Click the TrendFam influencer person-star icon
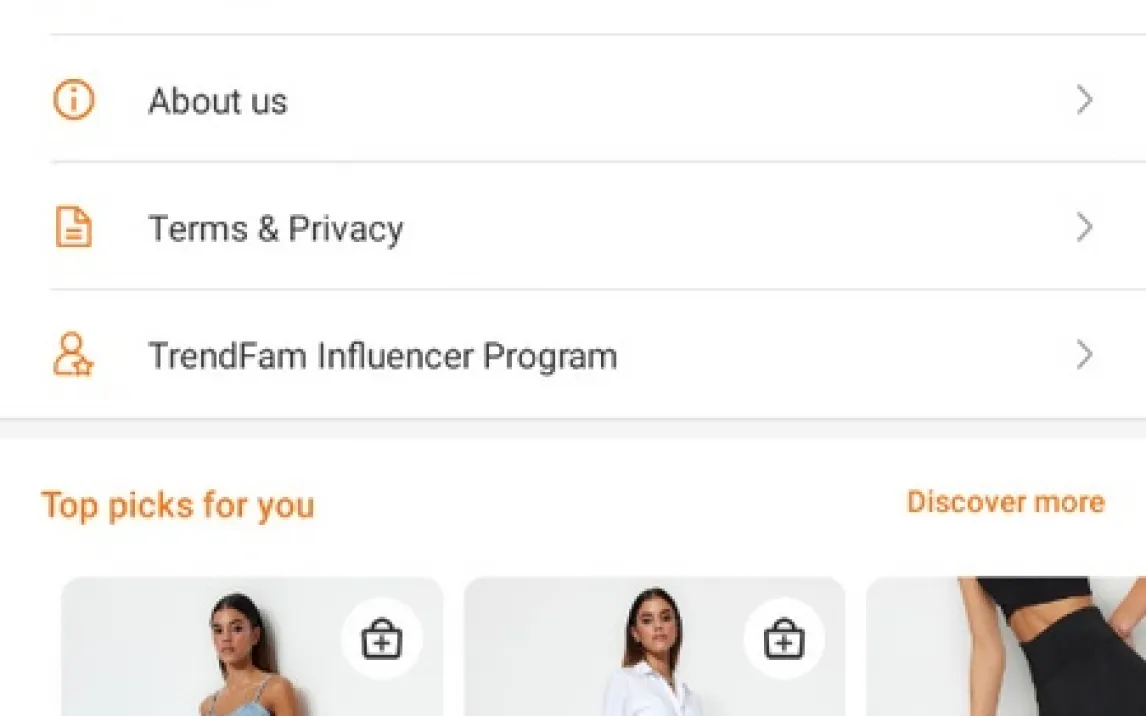Image resolution: width=1146 pixels, height=716 pixels. 73,355
